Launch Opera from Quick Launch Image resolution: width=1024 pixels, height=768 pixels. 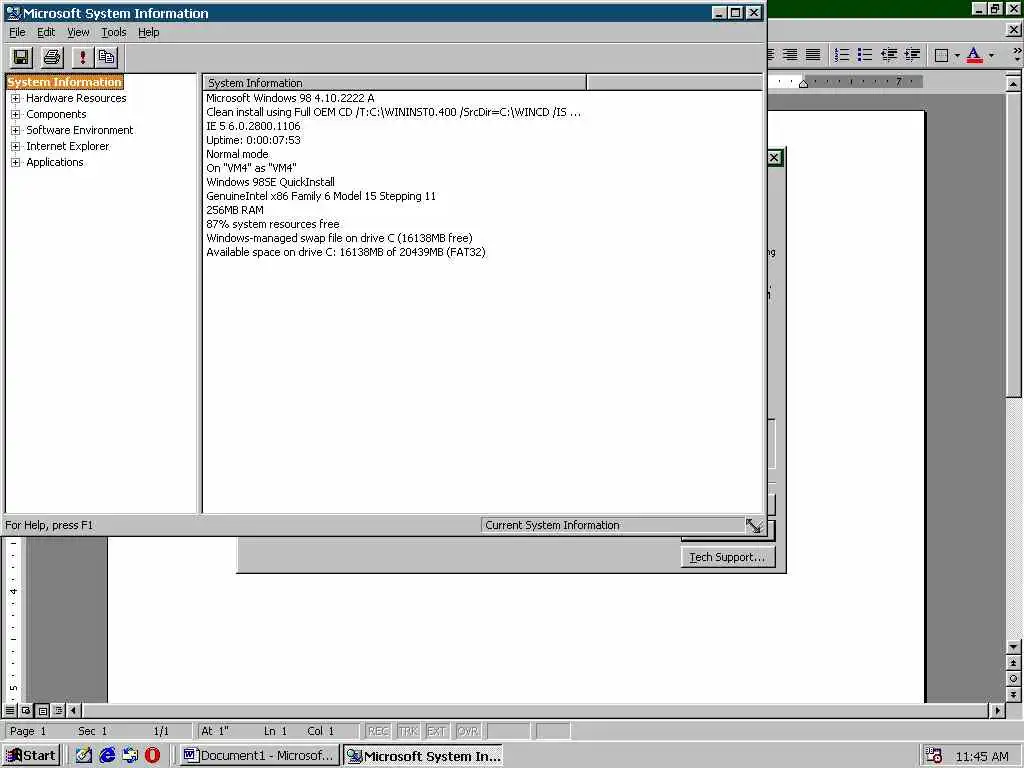pos(152,756)
